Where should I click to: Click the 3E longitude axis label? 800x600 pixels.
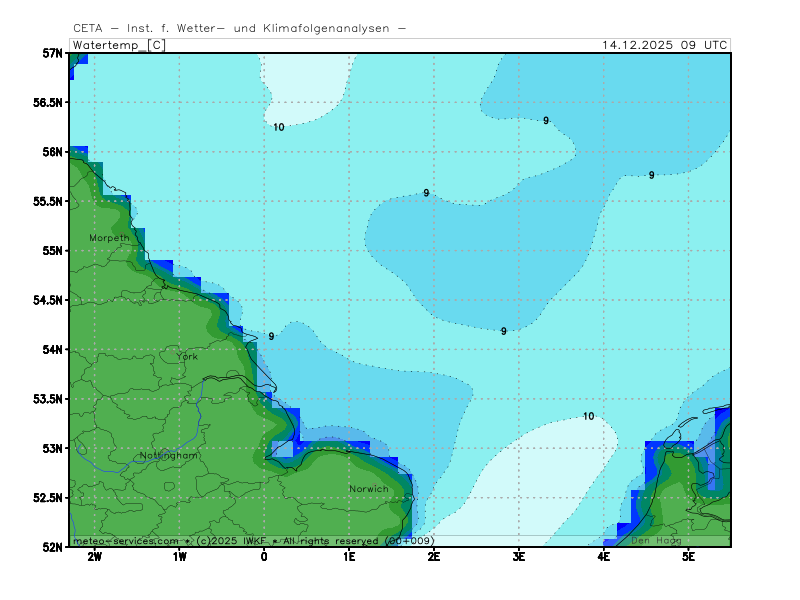(x=519, y=556)
